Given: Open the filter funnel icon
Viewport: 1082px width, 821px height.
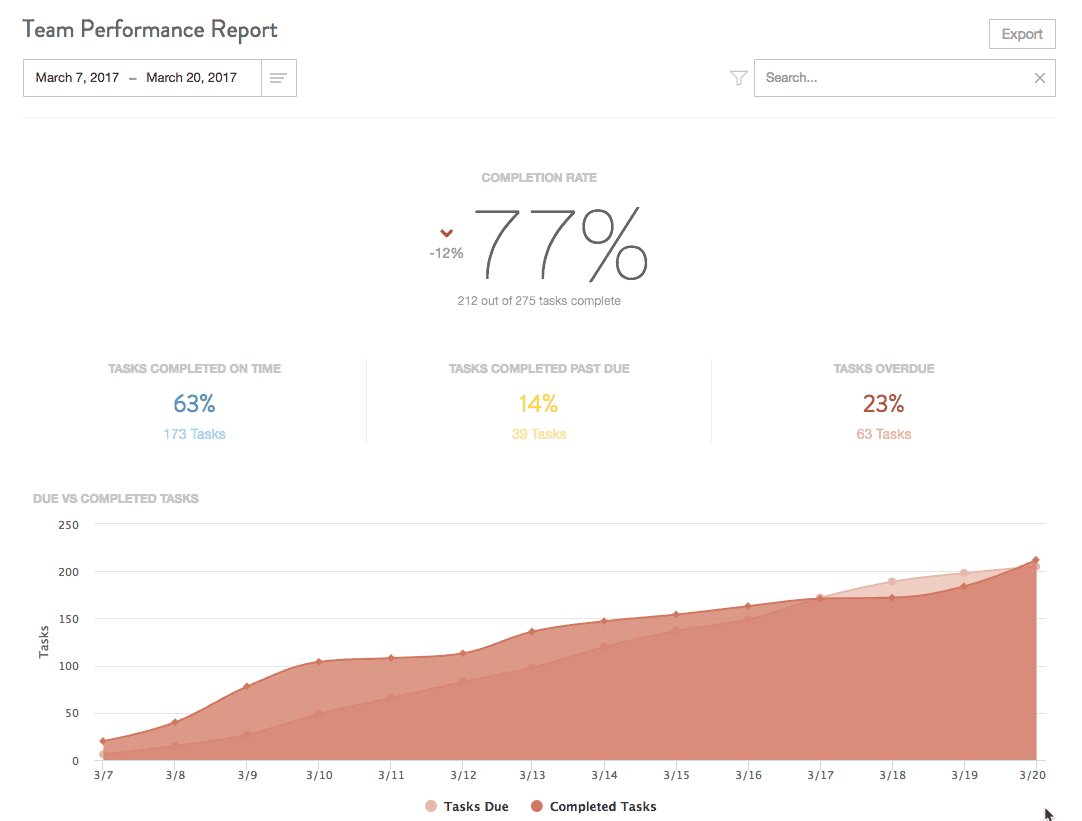Looking at the screenshot, I should (738, 77).
